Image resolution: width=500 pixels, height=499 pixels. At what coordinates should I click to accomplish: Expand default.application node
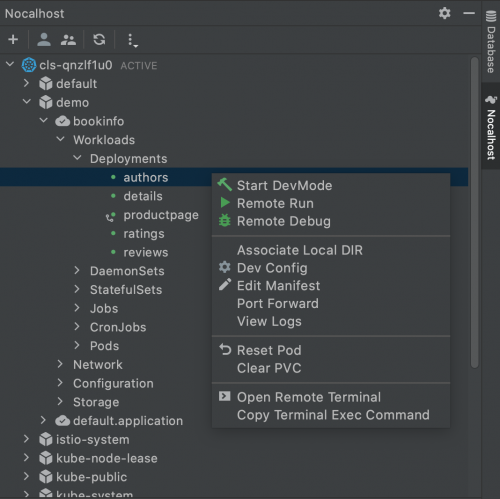point(43,420)
